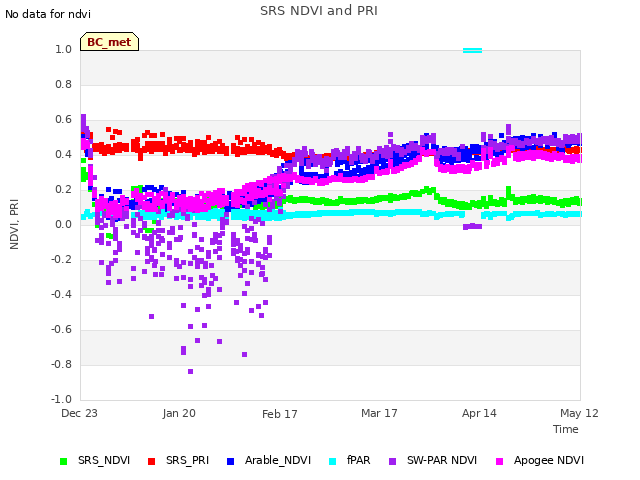Click the -0.8 y-axis tick label

pos(61,364)
